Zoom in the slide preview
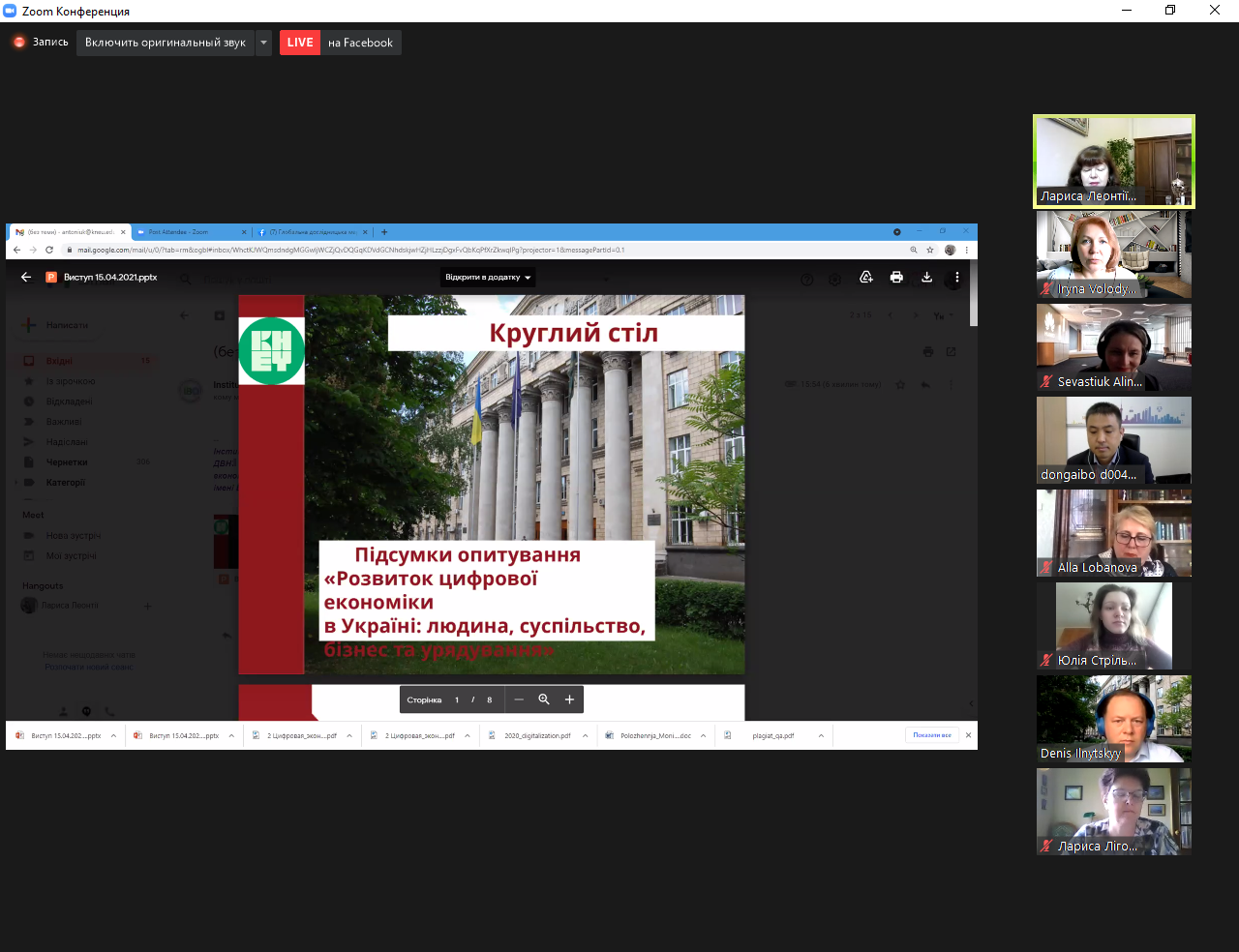Screen dimensions: 1239x952 point(569,699)
